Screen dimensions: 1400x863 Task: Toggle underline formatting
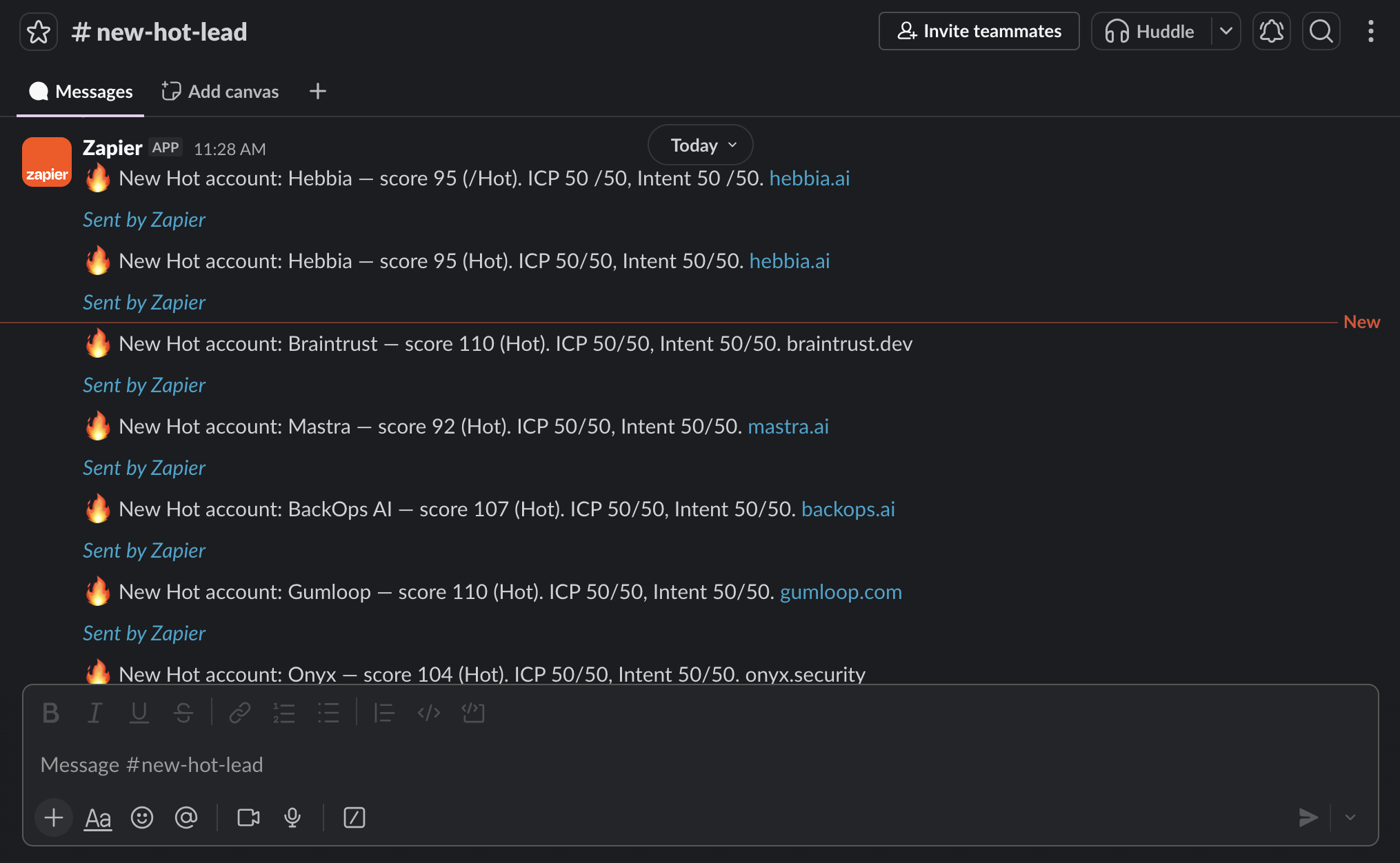[x=139, y=713]
